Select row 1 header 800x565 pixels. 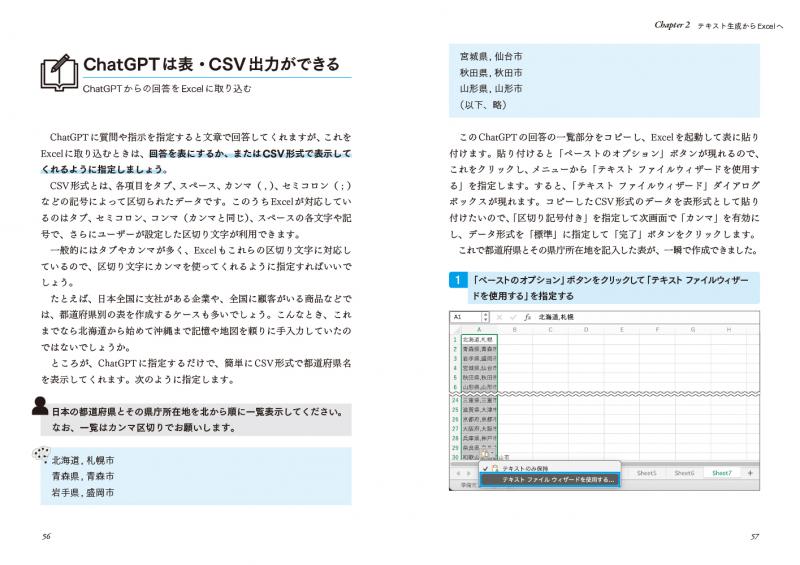[x=455, y=339]
